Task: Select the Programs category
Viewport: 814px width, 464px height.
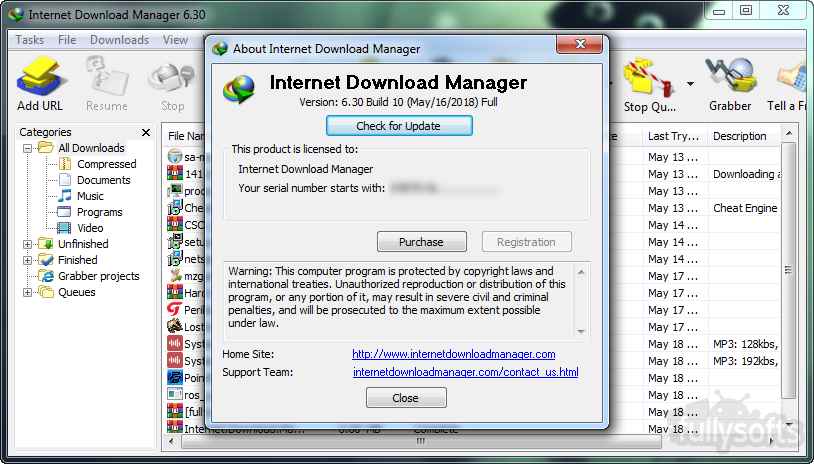Action: coord(100,212)
